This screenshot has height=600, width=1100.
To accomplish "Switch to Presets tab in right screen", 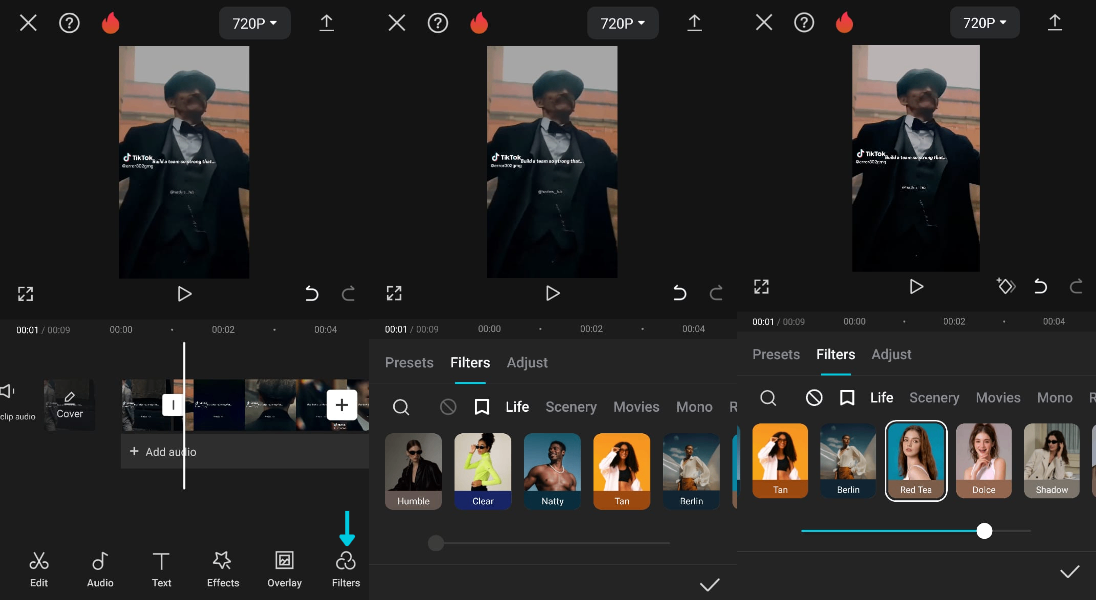I will click(x=776, y=354).
